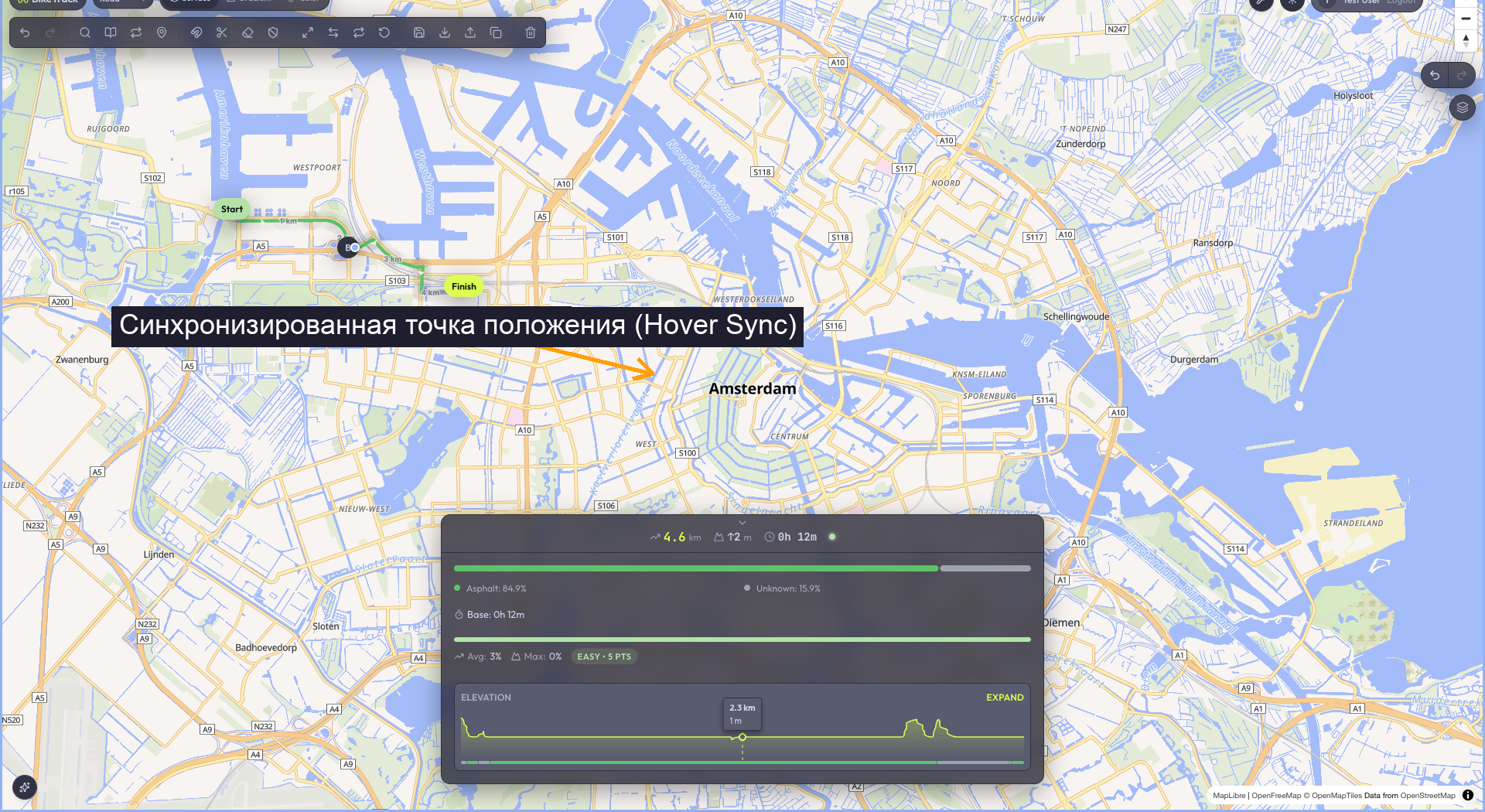Click the download route icon
This screenshot has width=1485, height=812.
(445, 32)
